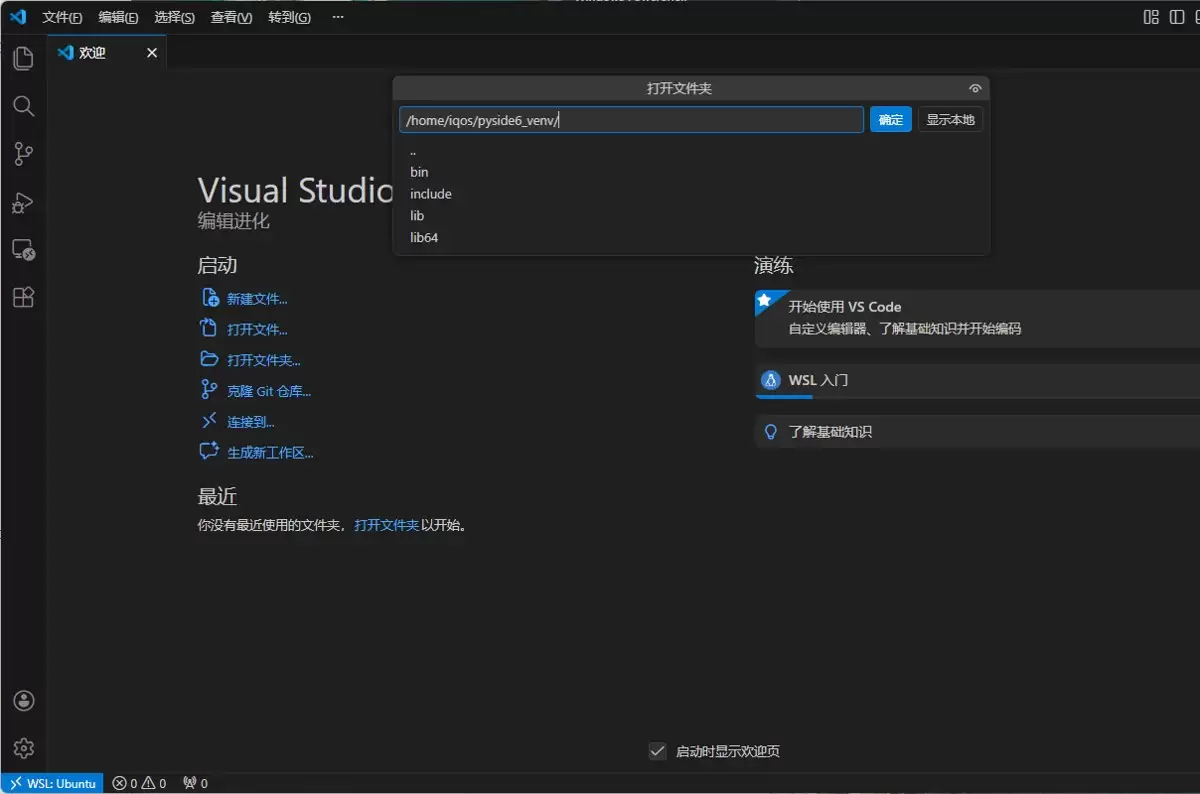The height and width of the screenshot is (794, 1200).
Task: Expand the 了解基础知识 walkthrough
Action: [x=829, y=432]
